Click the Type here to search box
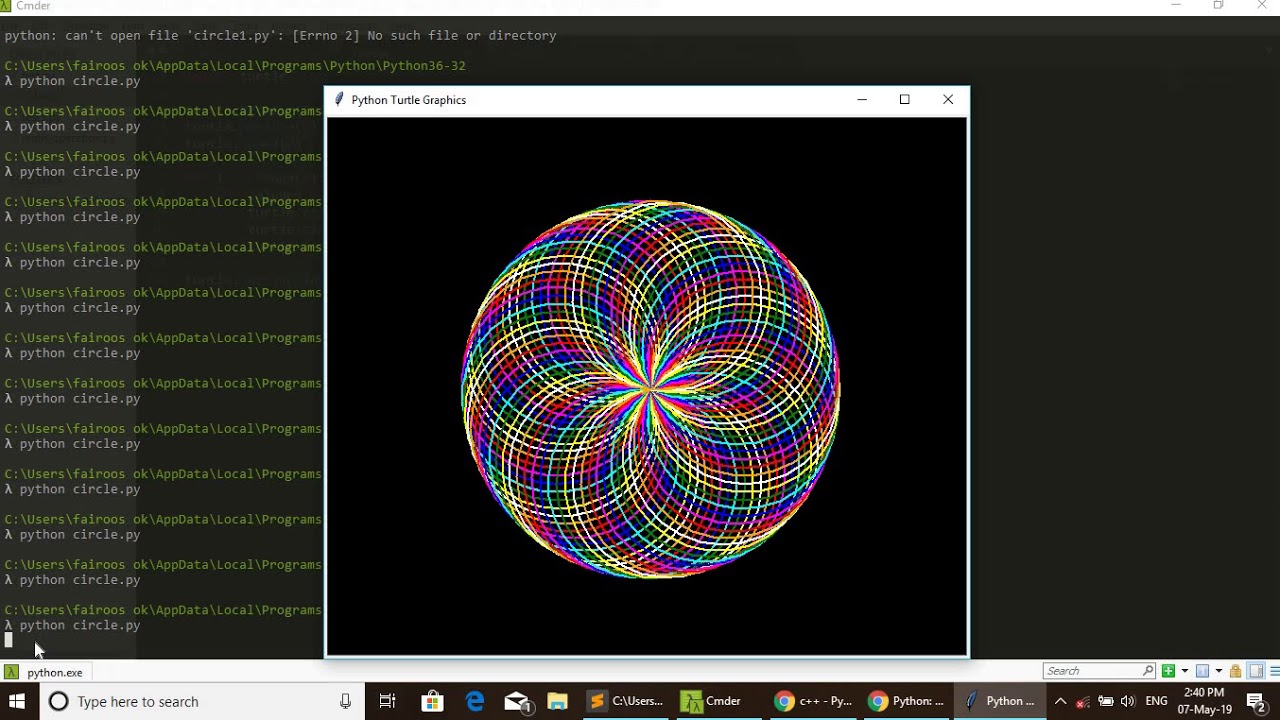This screenshot has width=1280, height=720. 200,701
